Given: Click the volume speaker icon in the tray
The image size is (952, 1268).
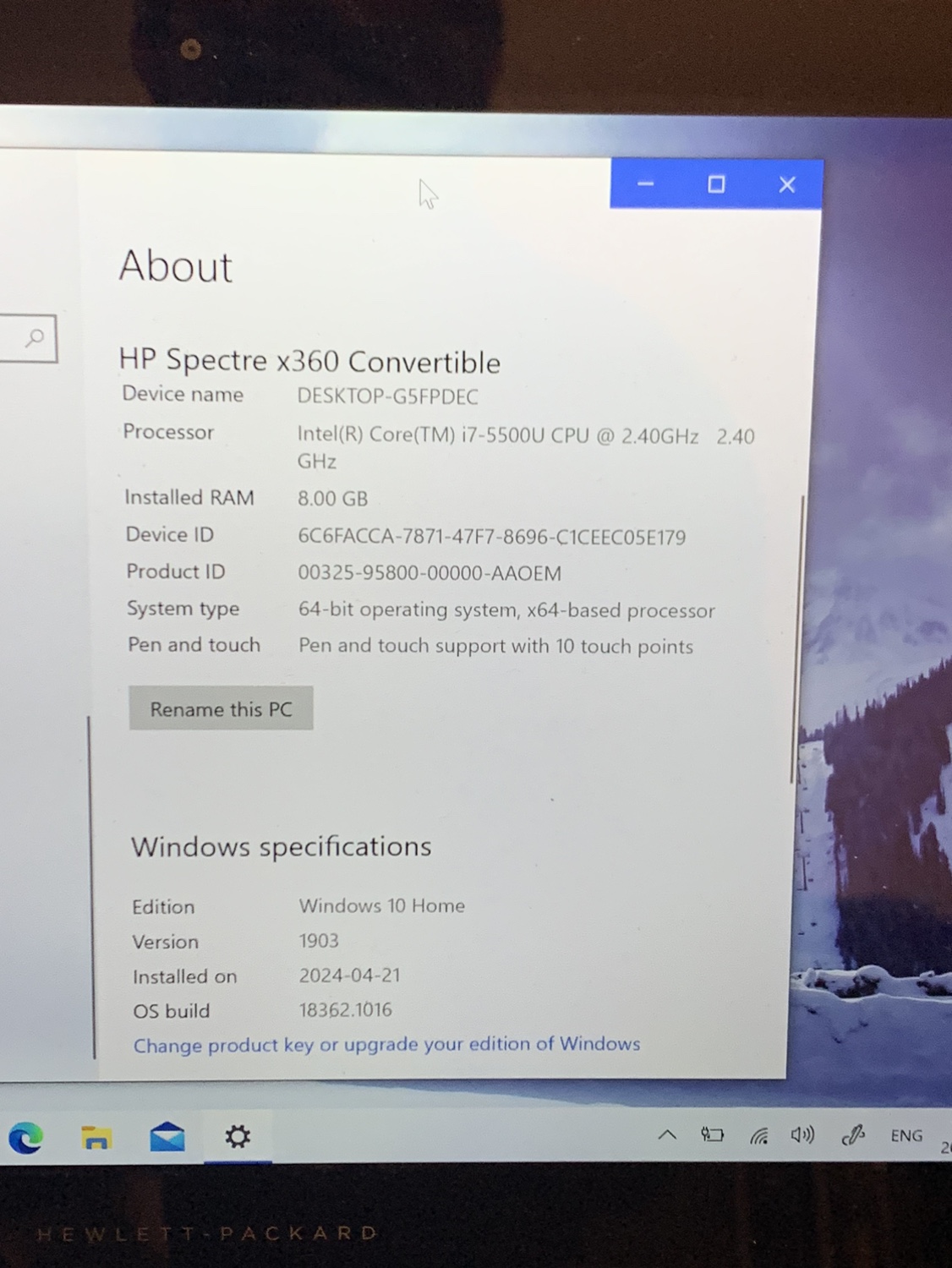Looking at the screenshot, I should click(x=802, y=1137).
